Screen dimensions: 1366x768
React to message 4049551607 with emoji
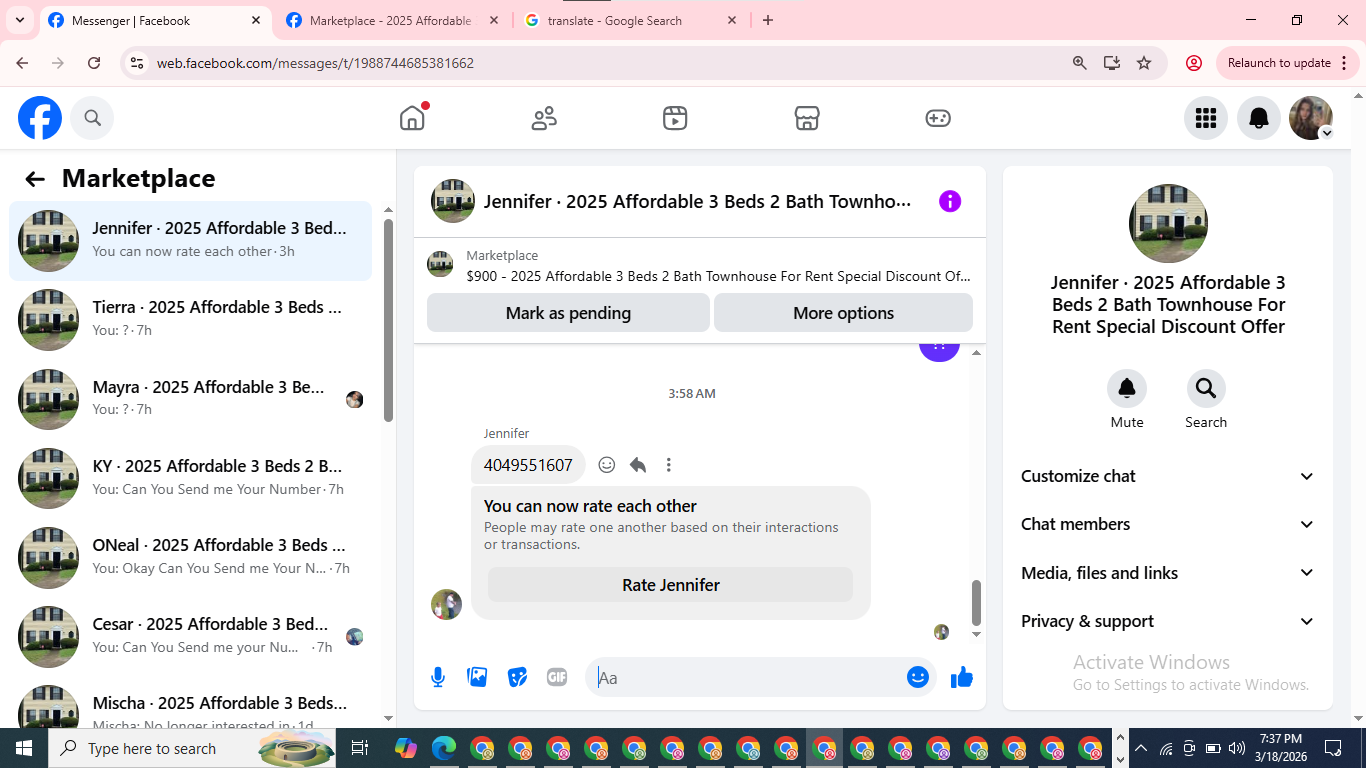[606, 464]
